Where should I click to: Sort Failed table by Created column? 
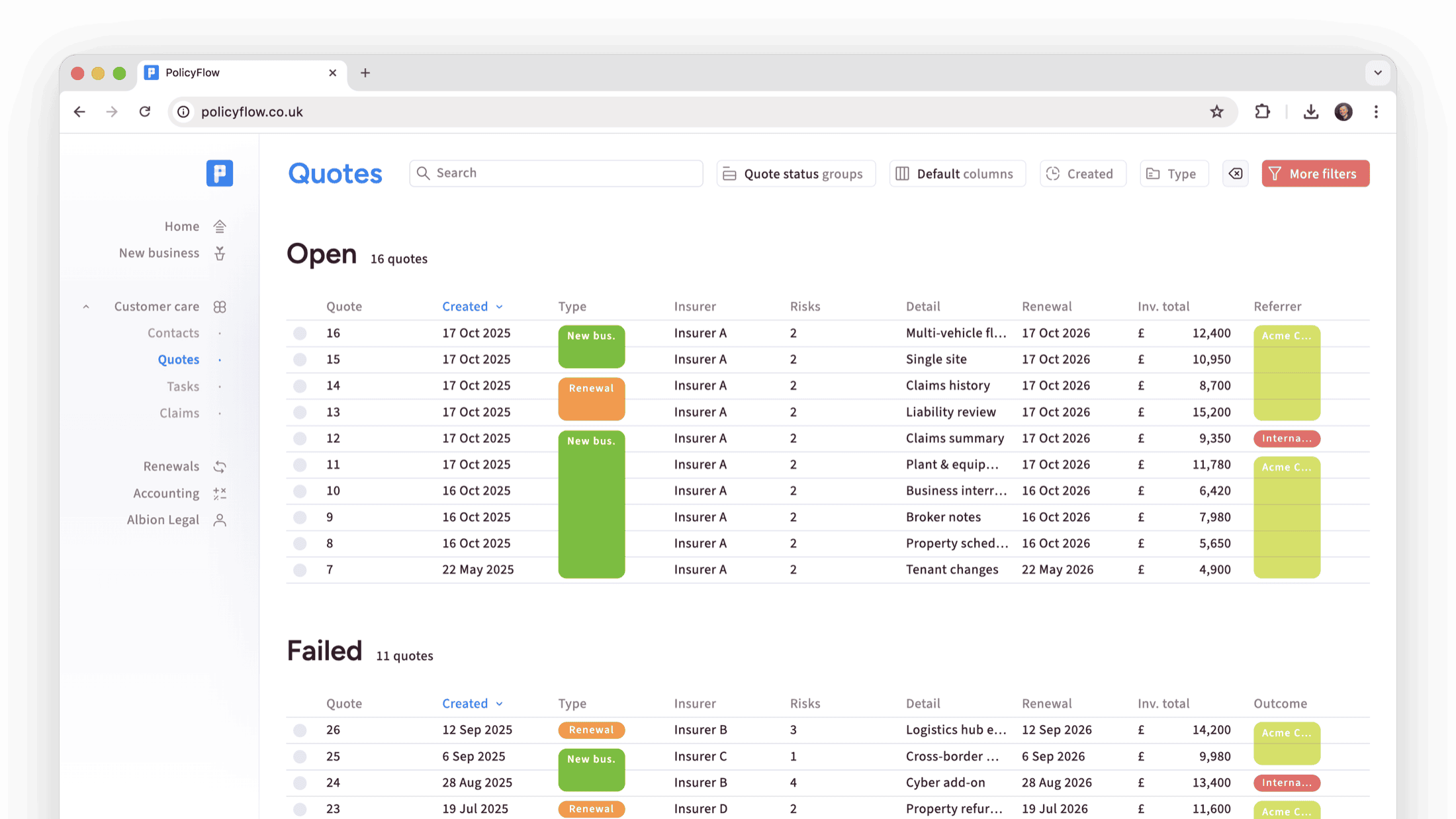coord(473,703)
